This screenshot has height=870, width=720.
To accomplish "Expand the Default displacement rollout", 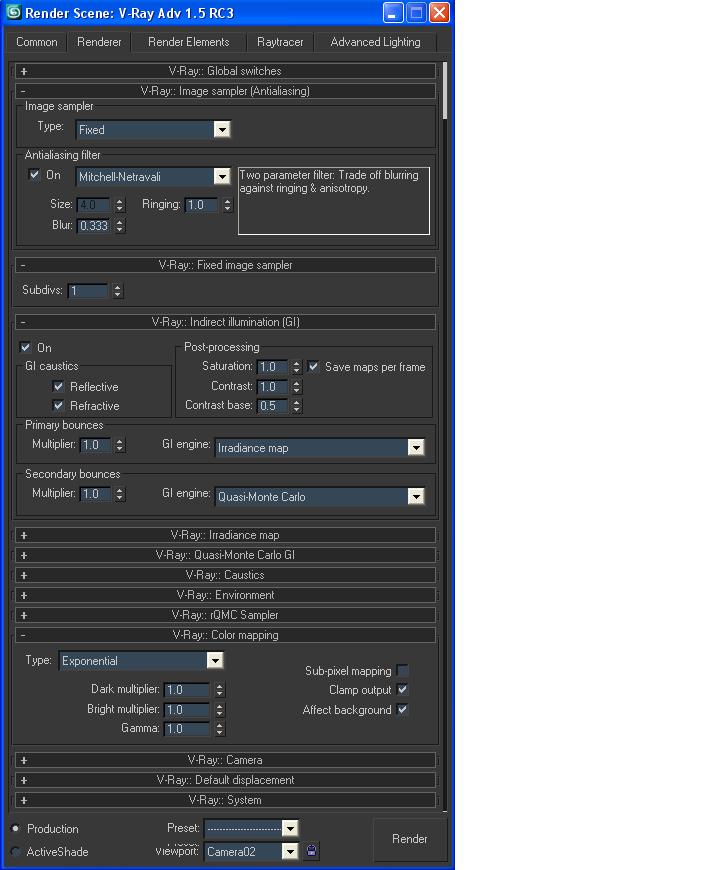I will (x=225, y=780).
